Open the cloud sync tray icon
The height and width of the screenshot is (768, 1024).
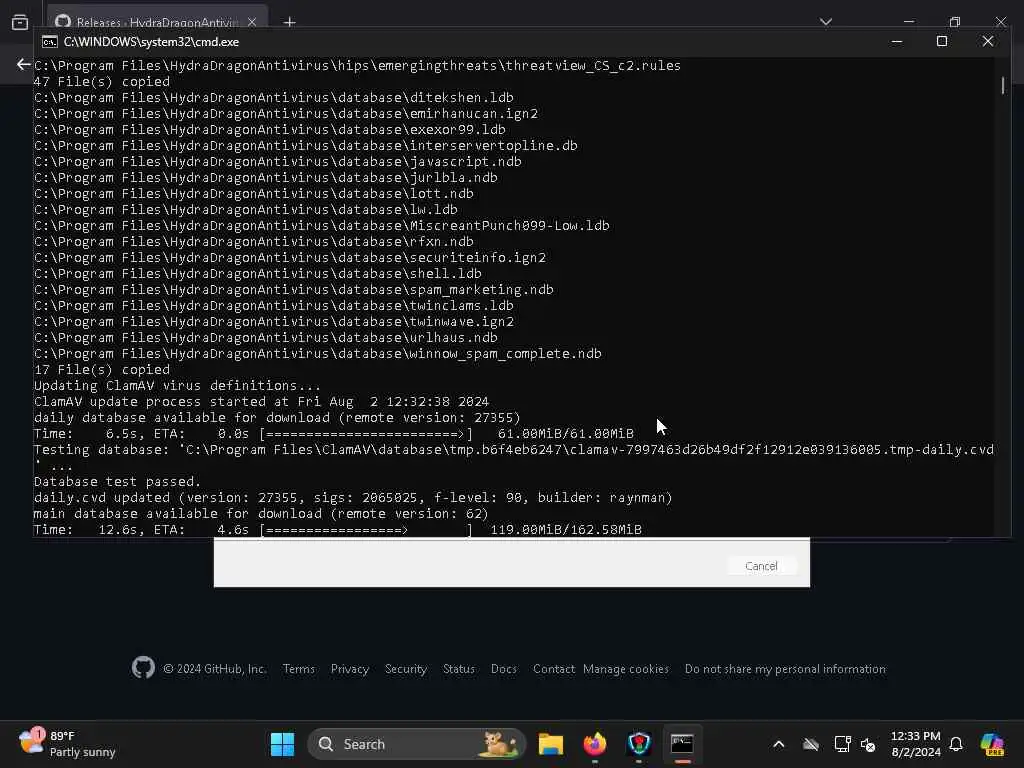click(810, 744)
